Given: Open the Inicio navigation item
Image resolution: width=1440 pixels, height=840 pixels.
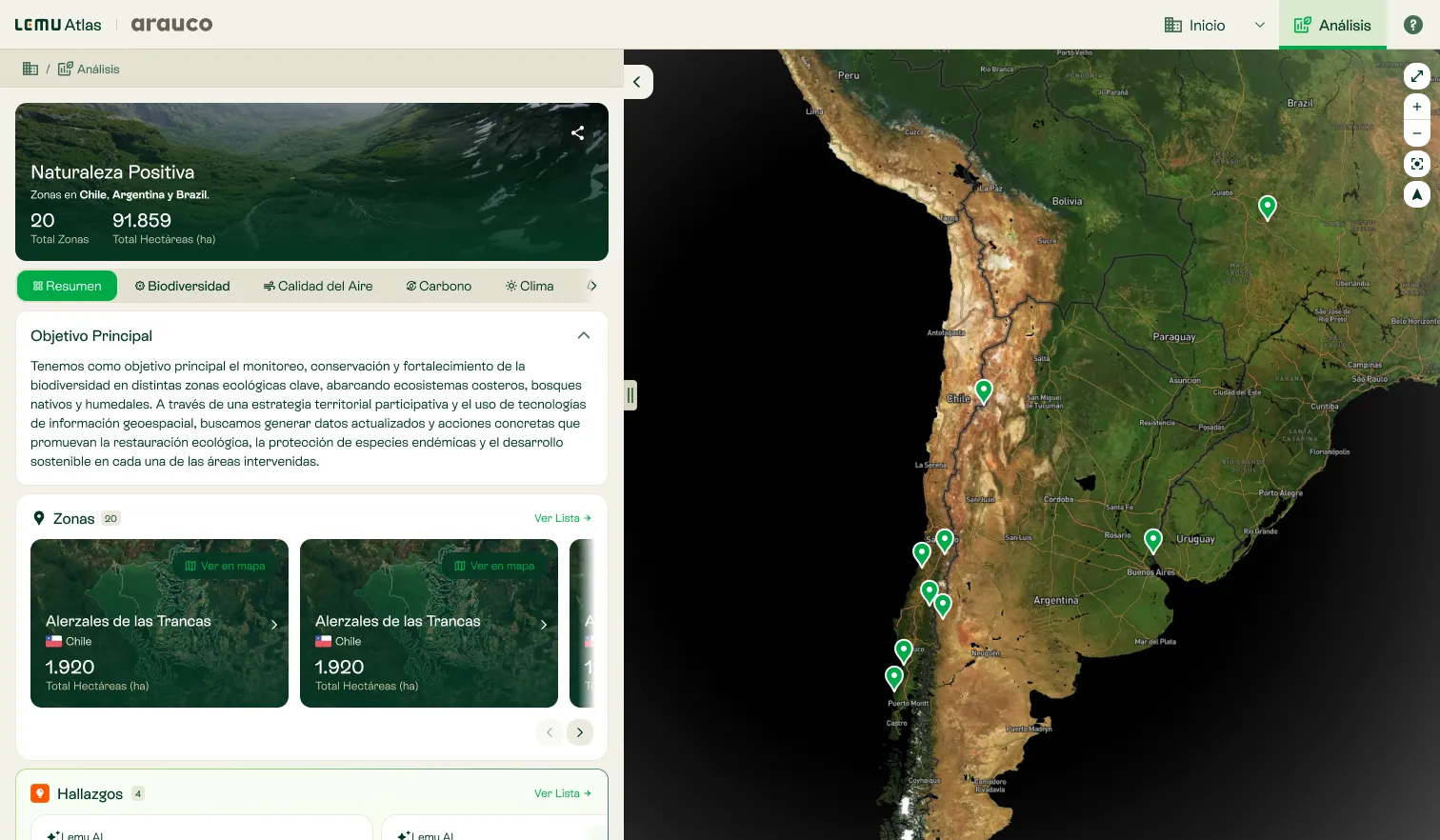Looking at the screenshot, I should (x=1194, y=25).
